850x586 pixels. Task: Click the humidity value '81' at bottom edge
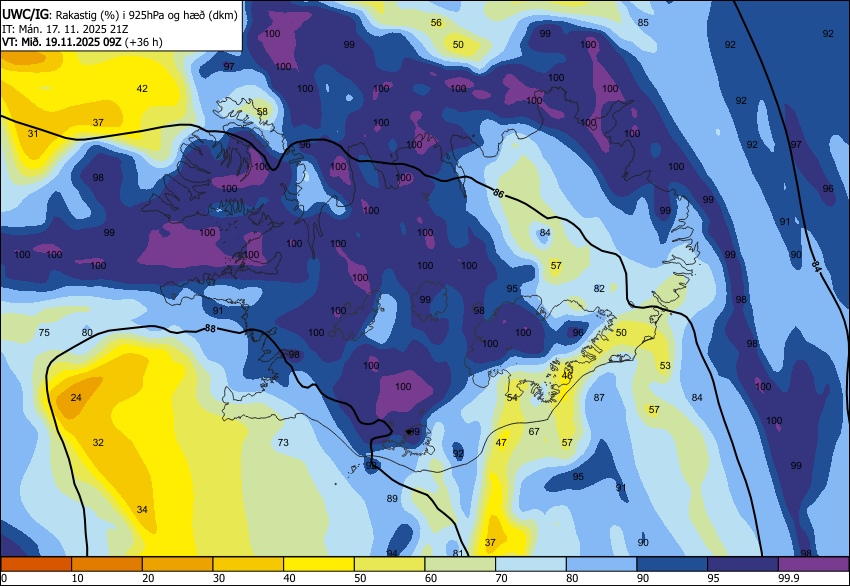coord(458,553)
